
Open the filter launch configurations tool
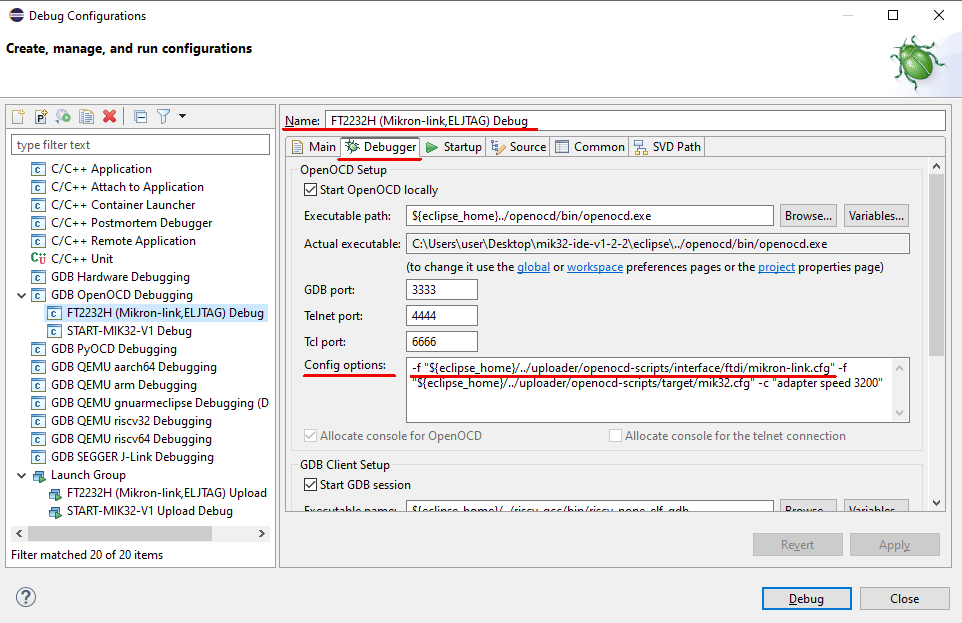pos(162,116)
